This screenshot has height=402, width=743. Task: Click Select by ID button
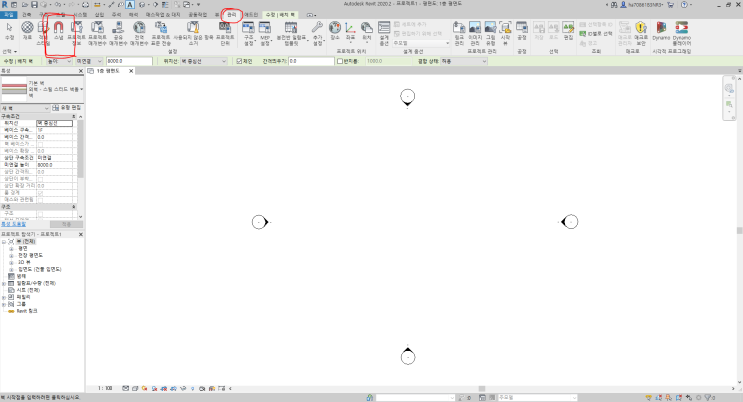tap(596, 34)
